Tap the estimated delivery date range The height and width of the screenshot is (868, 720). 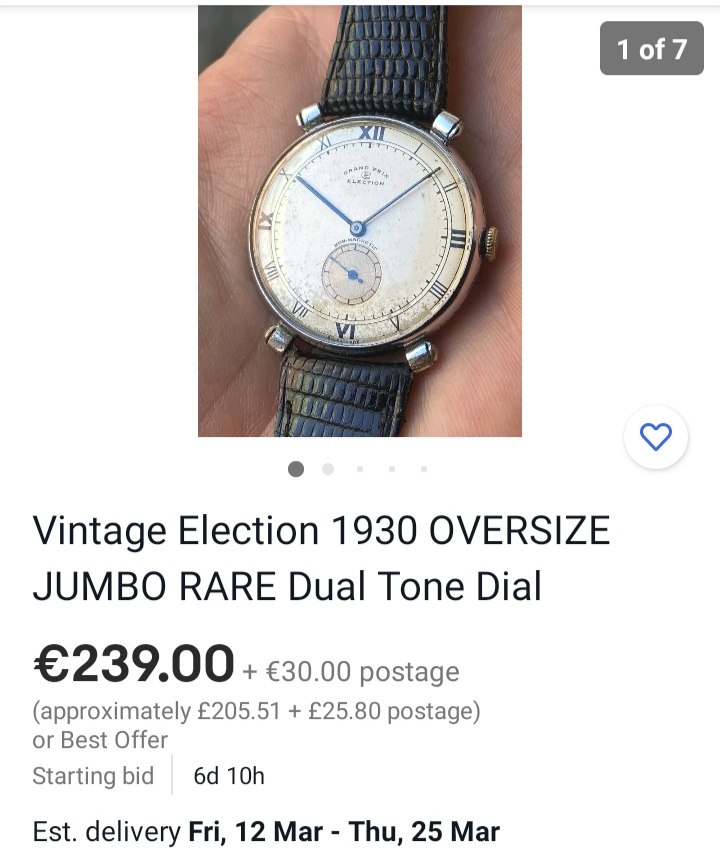(344, 831)
